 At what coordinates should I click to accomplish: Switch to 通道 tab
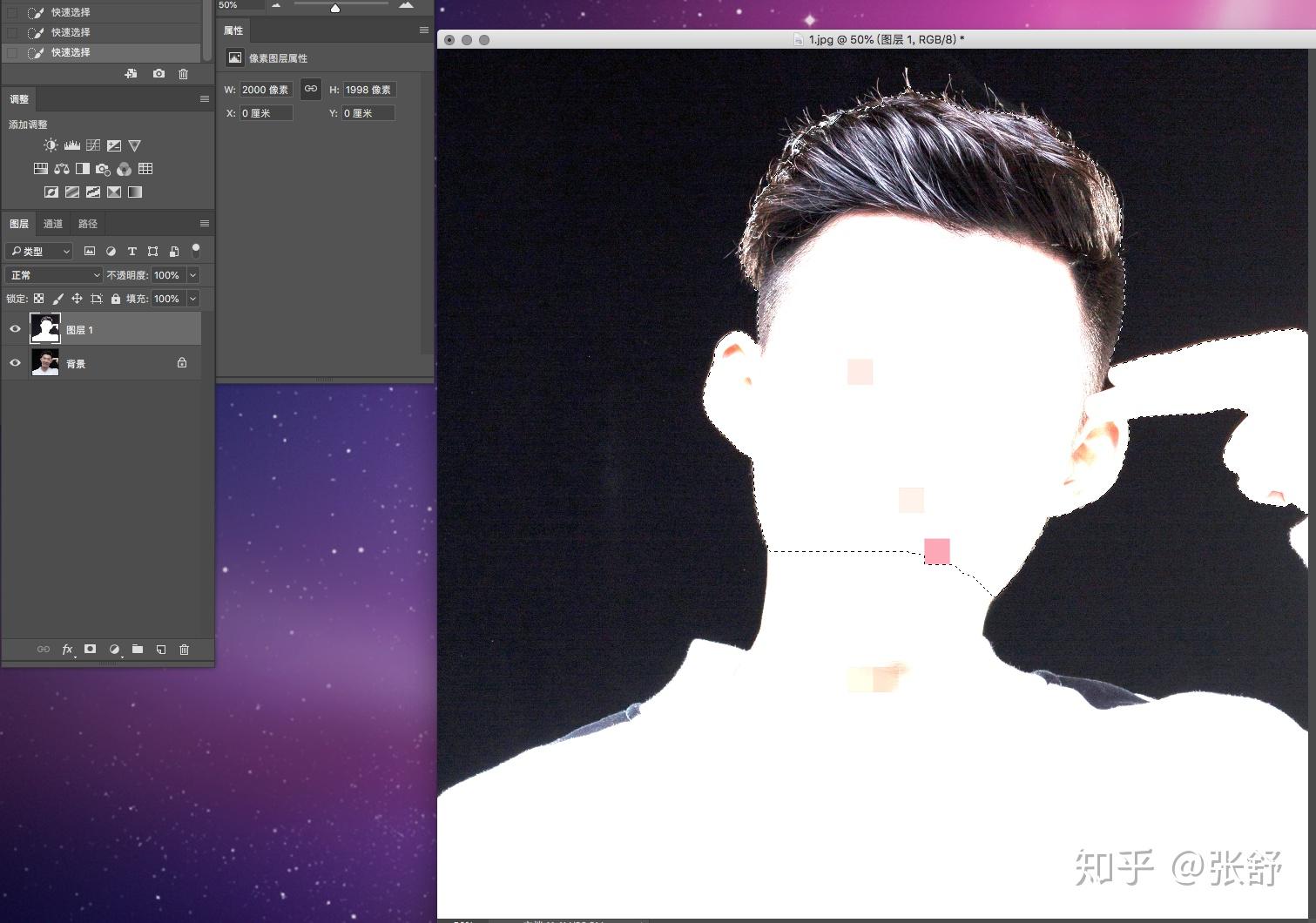click(53, 224)
